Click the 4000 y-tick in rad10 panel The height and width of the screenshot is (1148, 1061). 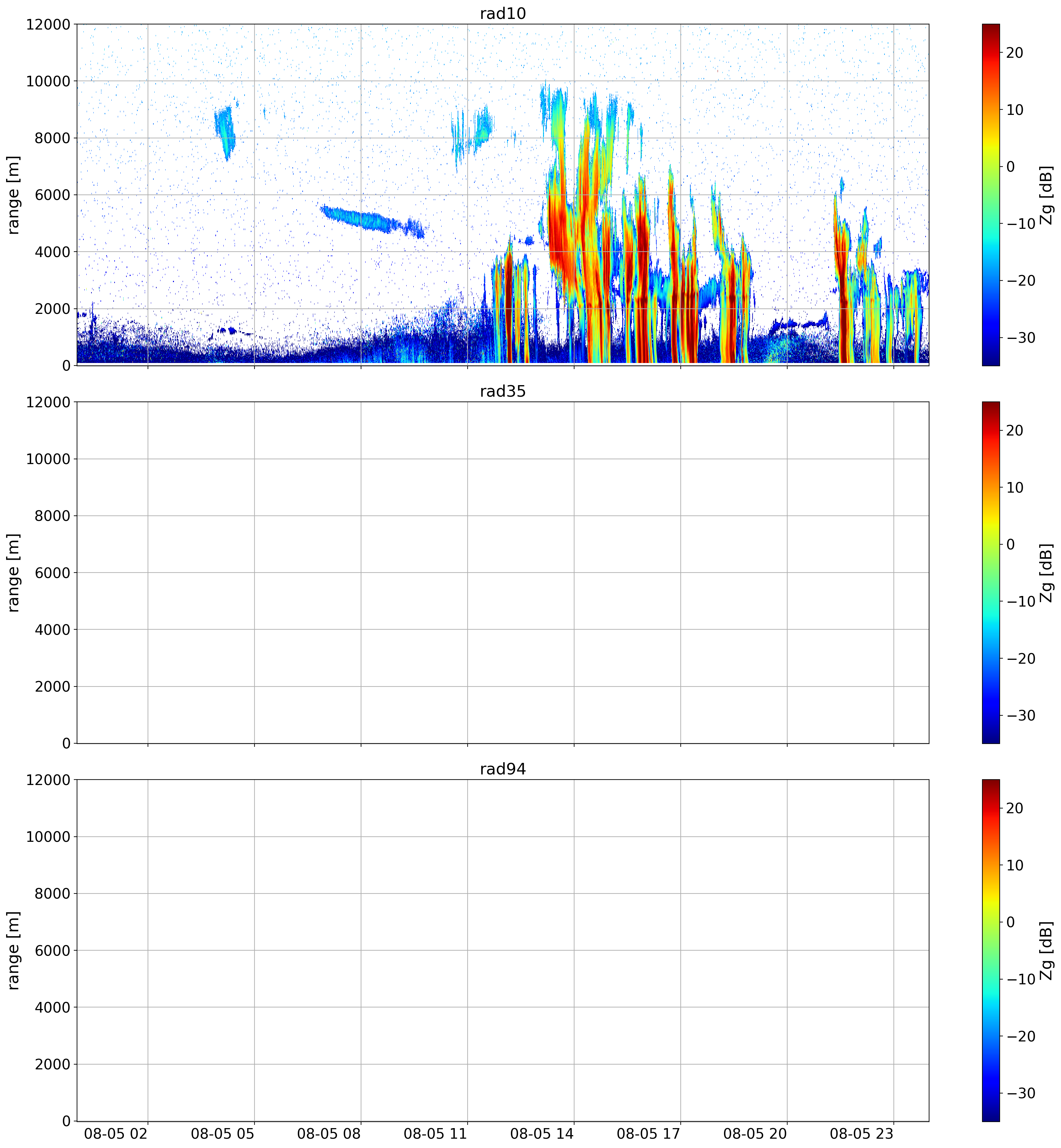coord(52,251)
